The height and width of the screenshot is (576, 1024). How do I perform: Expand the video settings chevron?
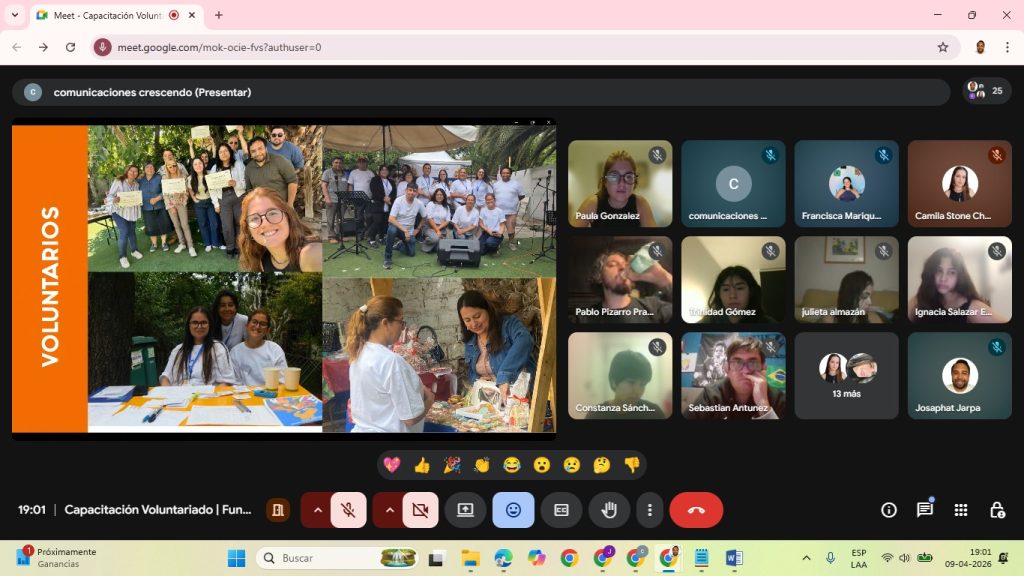[x=390, y=510]
